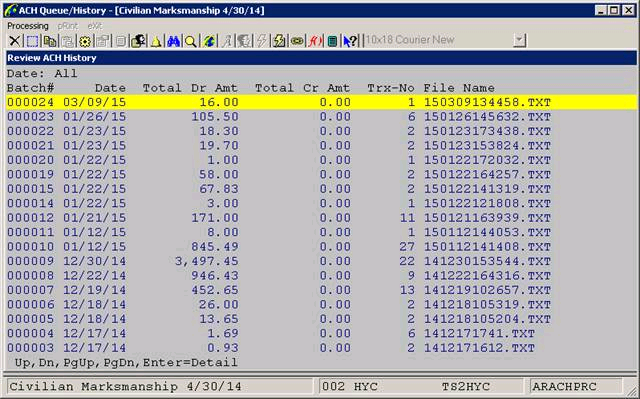The image size is (640, 399).
Task: Open the yellow gear settings icon
Action: (x=85, y=41)
